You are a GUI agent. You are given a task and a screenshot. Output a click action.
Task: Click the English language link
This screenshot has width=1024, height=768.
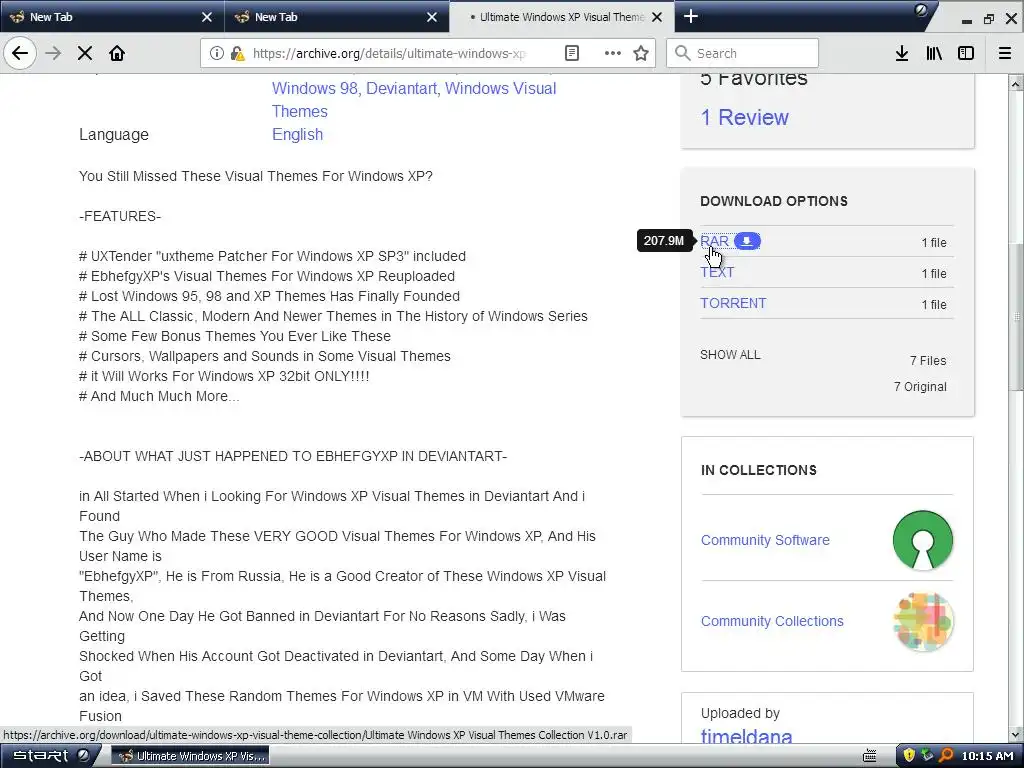point(297,135)
